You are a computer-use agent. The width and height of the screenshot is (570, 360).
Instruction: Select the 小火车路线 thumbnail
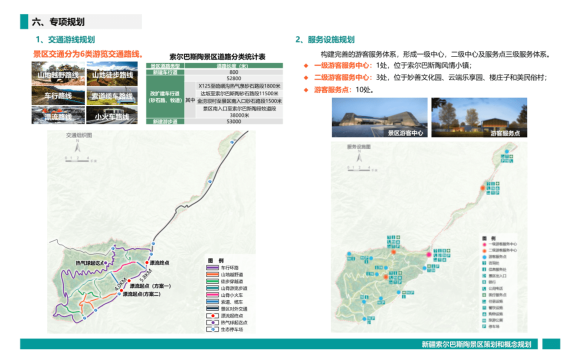pyautogui.click(x=112, y=115)
